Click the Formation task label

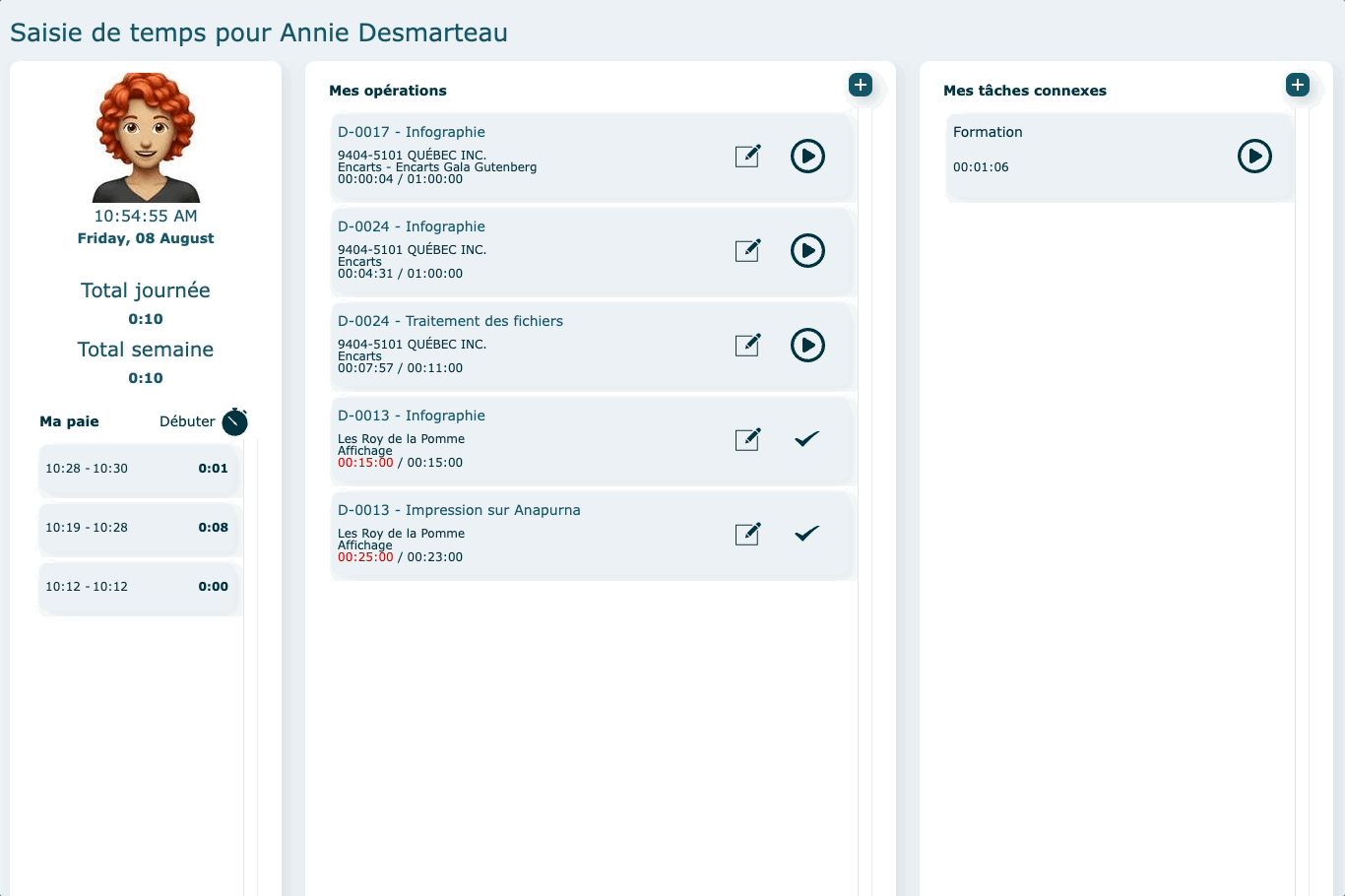pos(988,132)
